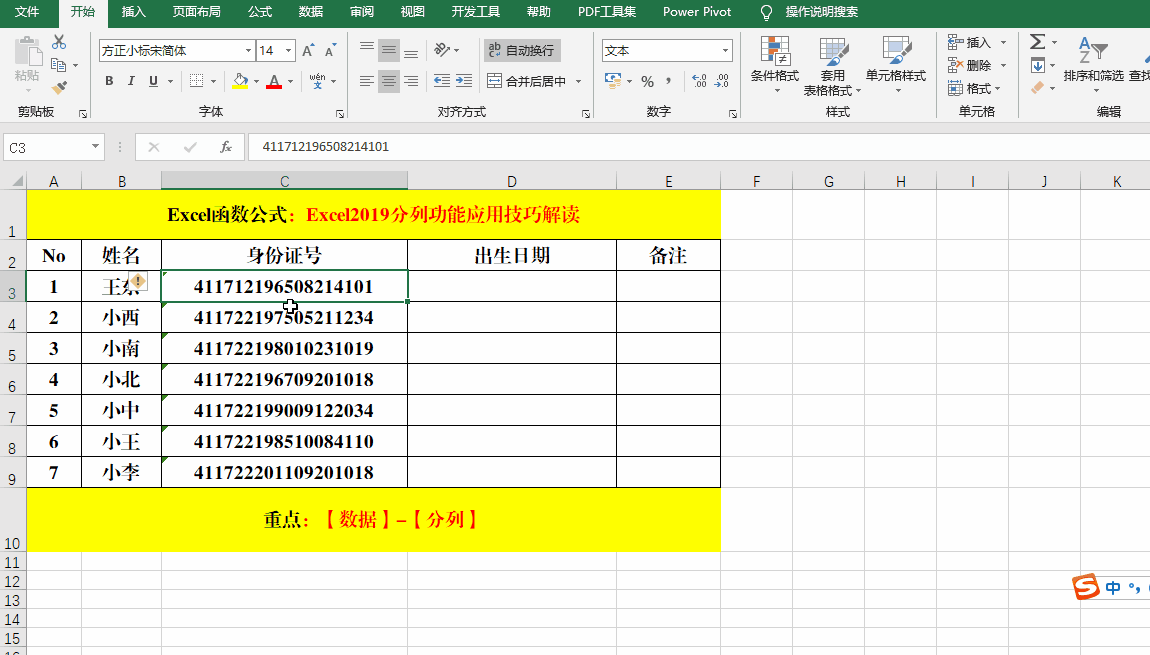Apply the yellow fill color bucket
Screen dimensions: 1150x655
point(240,81)
